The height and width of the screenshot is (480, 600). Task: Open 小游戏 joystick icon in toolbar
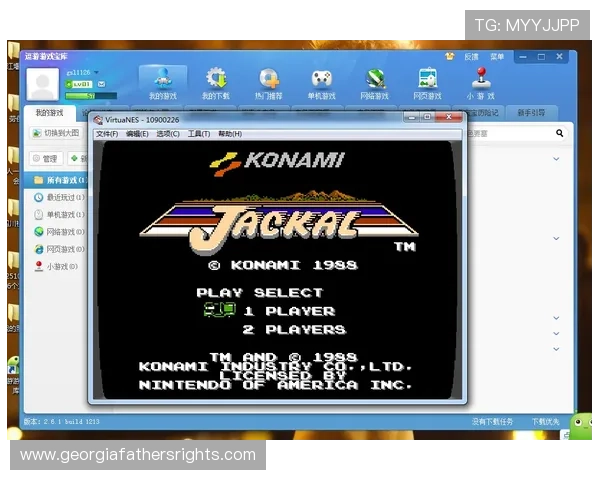click(481, 83)
